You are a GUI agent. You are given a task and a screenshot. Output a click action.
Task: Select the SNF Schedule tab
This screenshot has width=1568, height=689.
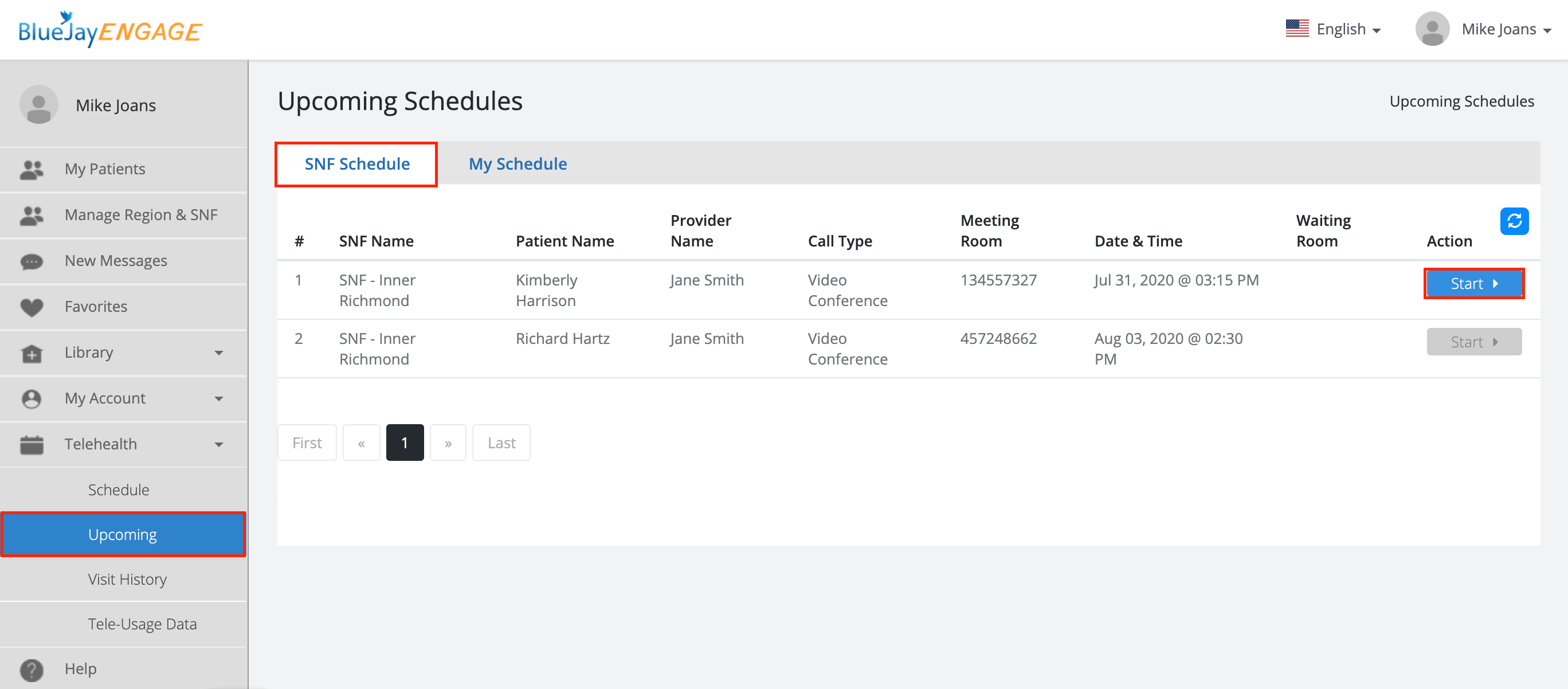click(x=356, y=164)
